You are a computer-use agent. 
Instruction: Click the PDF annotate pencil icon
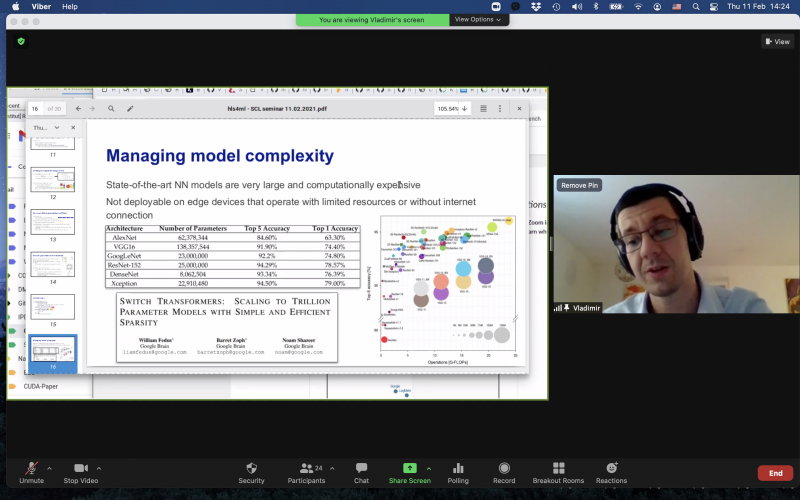point(130,109)
